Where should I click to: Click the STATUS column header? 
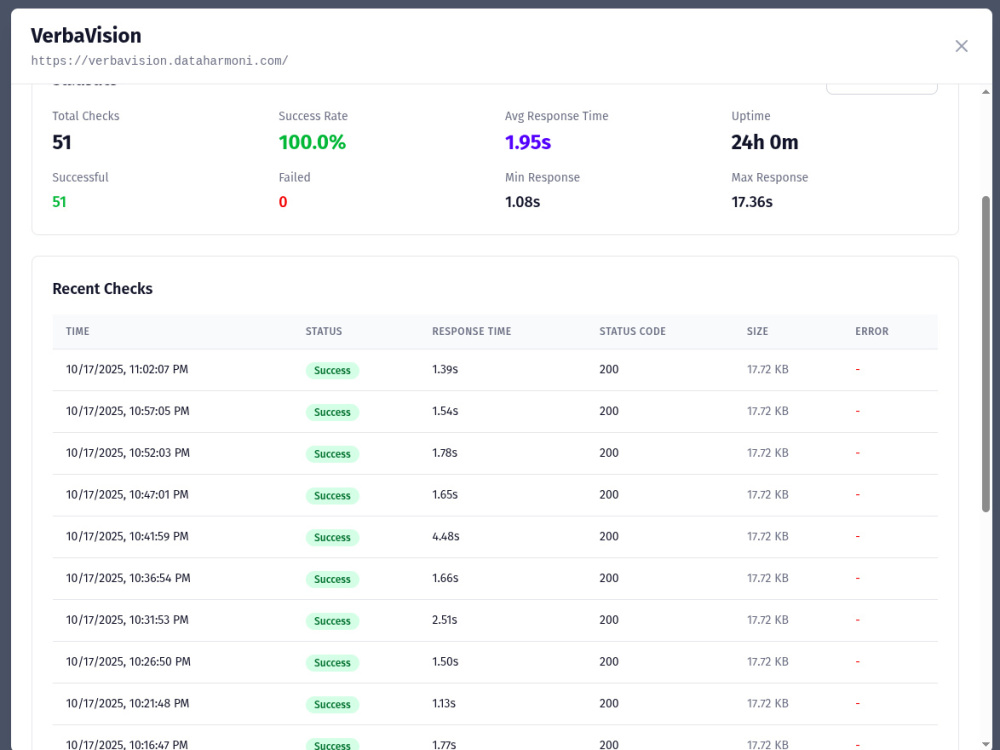[323, 331]
